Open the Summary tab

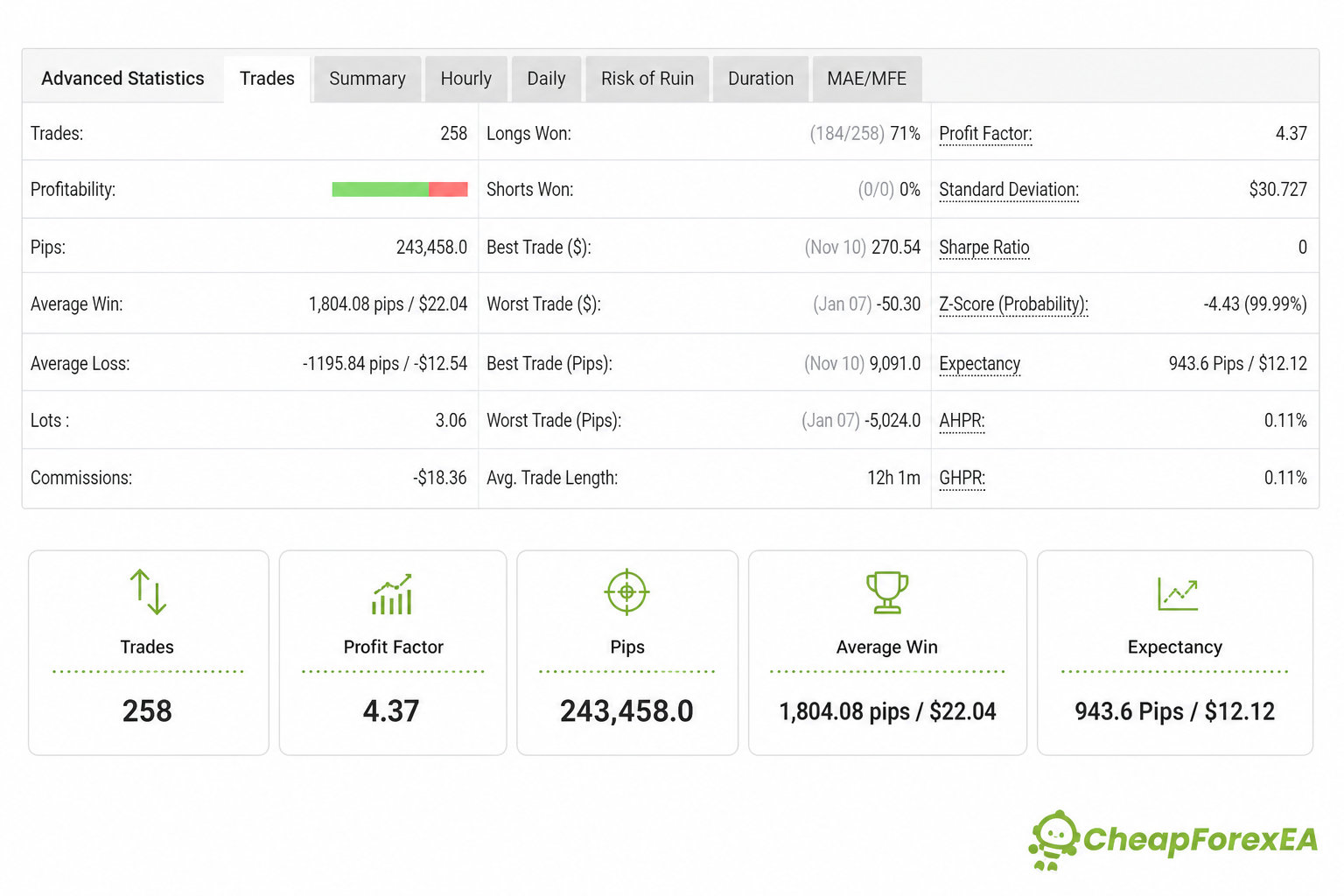[367, 79]
